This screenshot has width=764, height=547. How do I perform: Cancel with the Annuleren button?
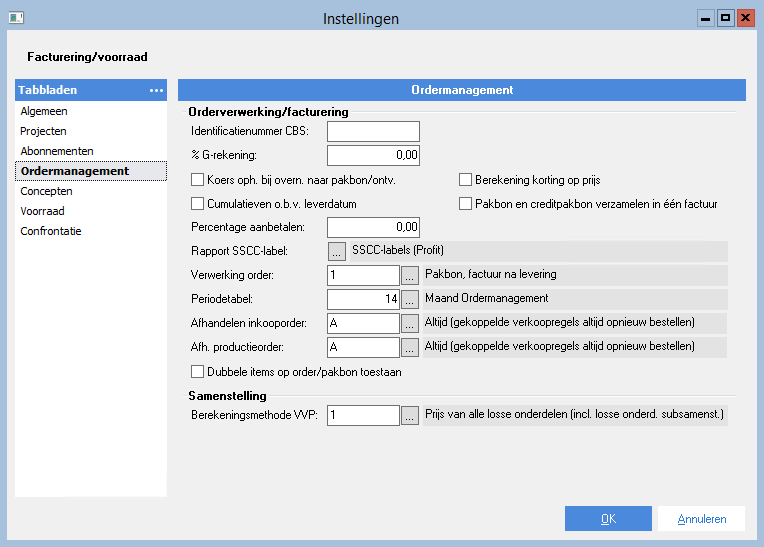pyautogui.click(x=701, y=519)
